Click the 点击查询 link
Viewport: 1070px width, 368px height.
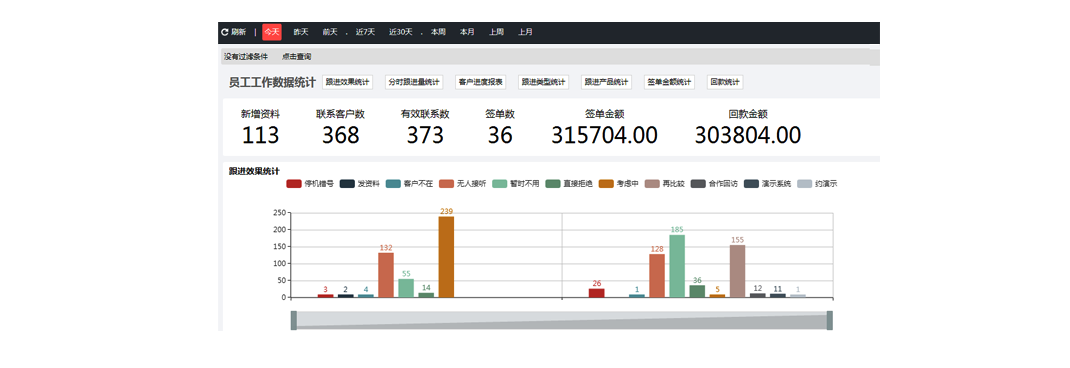(296, 57)
